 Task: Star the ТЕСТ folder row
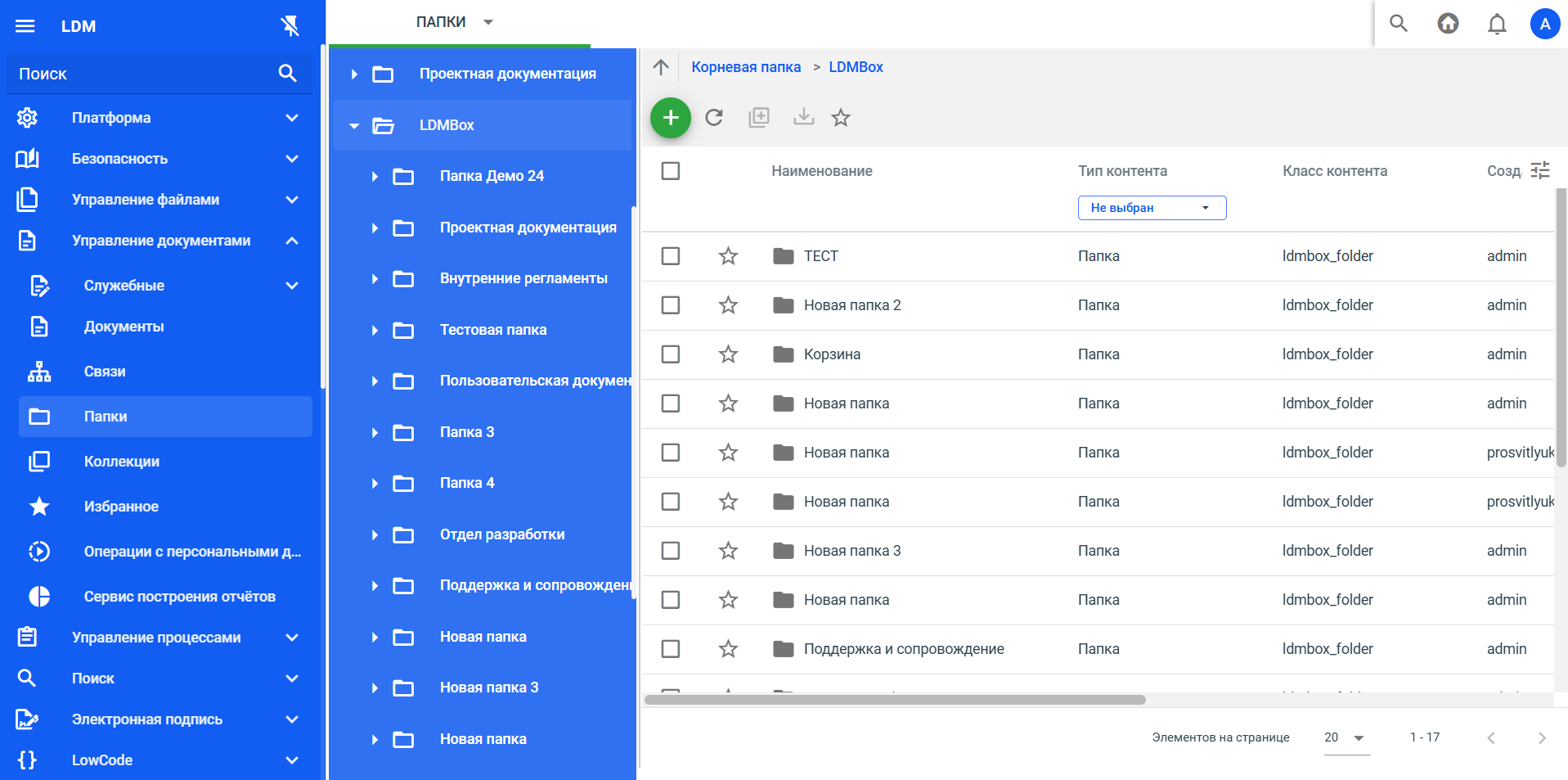728,256
